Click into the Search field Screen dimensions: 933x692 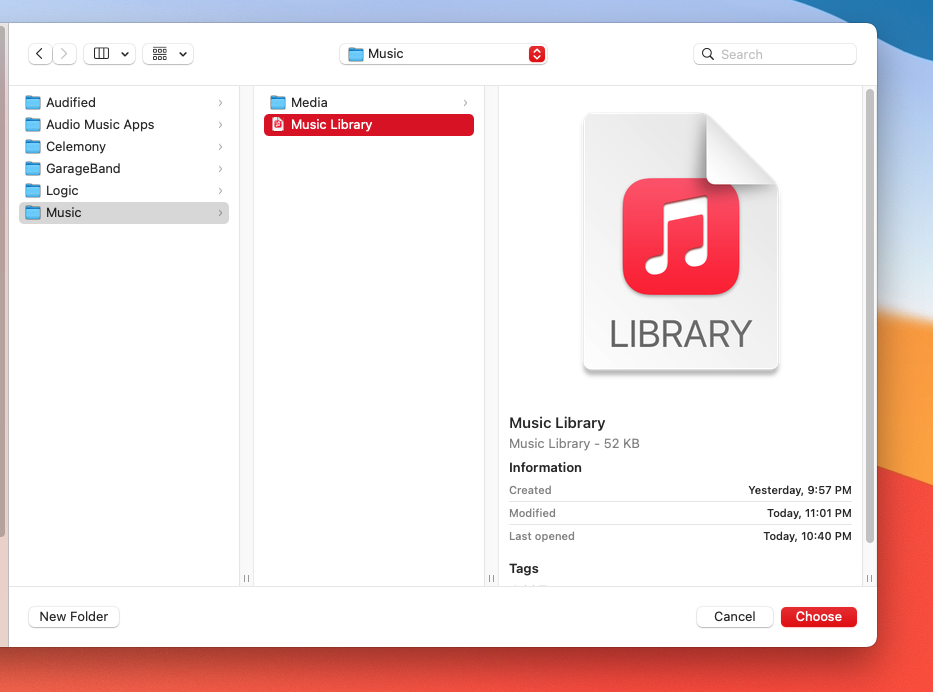775,54
